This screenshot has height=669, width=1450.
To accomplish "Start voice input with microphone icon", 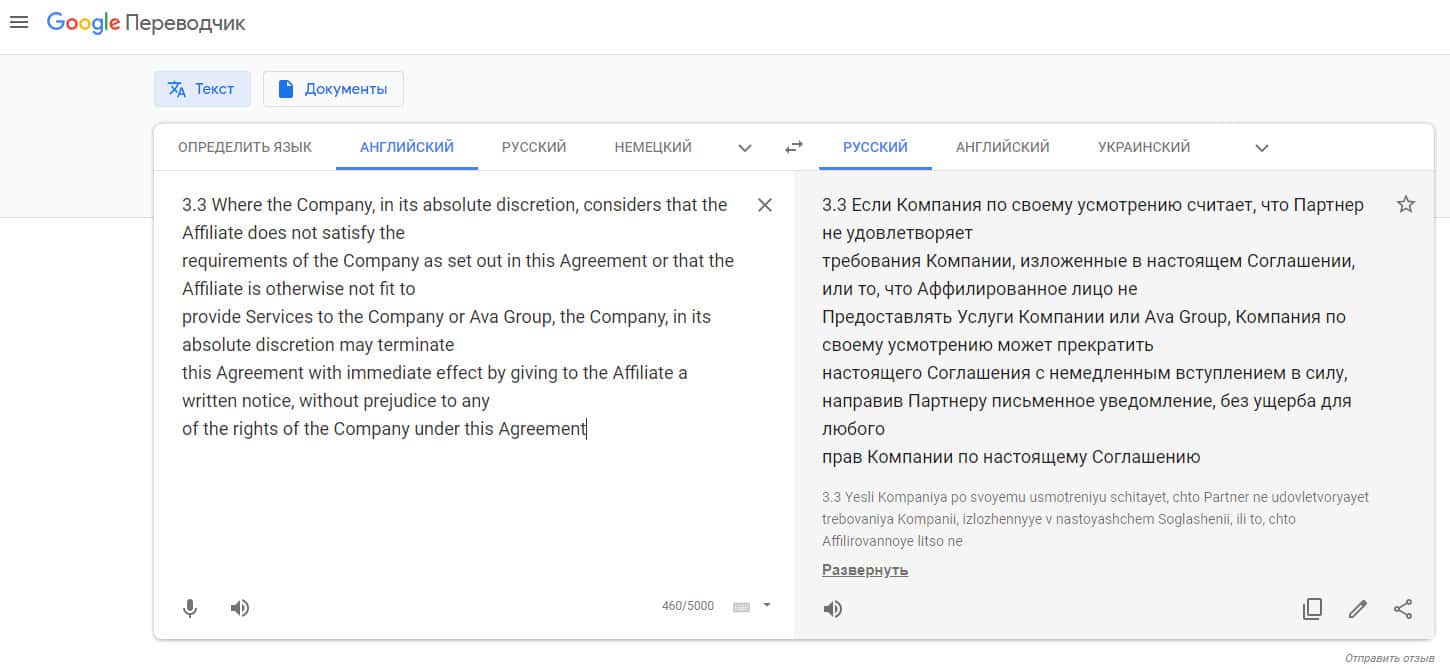I will tap(190, 608).
